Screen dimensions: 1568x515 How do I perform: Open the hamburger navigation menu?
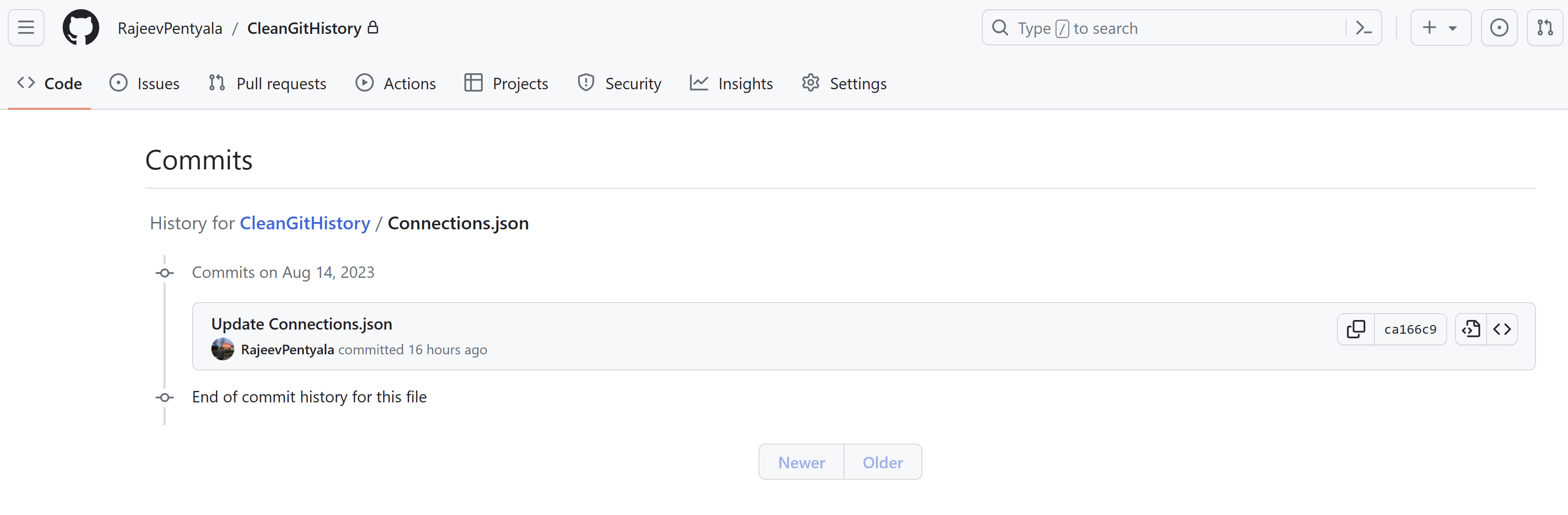26,27
